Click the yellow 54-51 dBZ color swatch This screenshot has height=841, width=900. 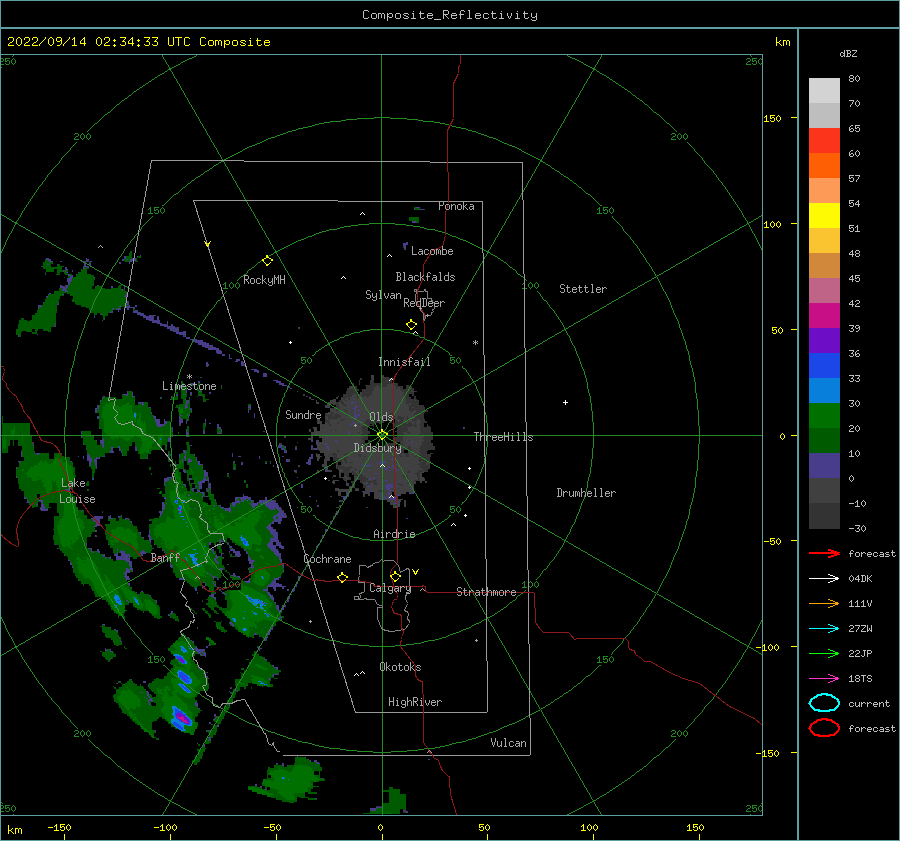click(824, 216)
